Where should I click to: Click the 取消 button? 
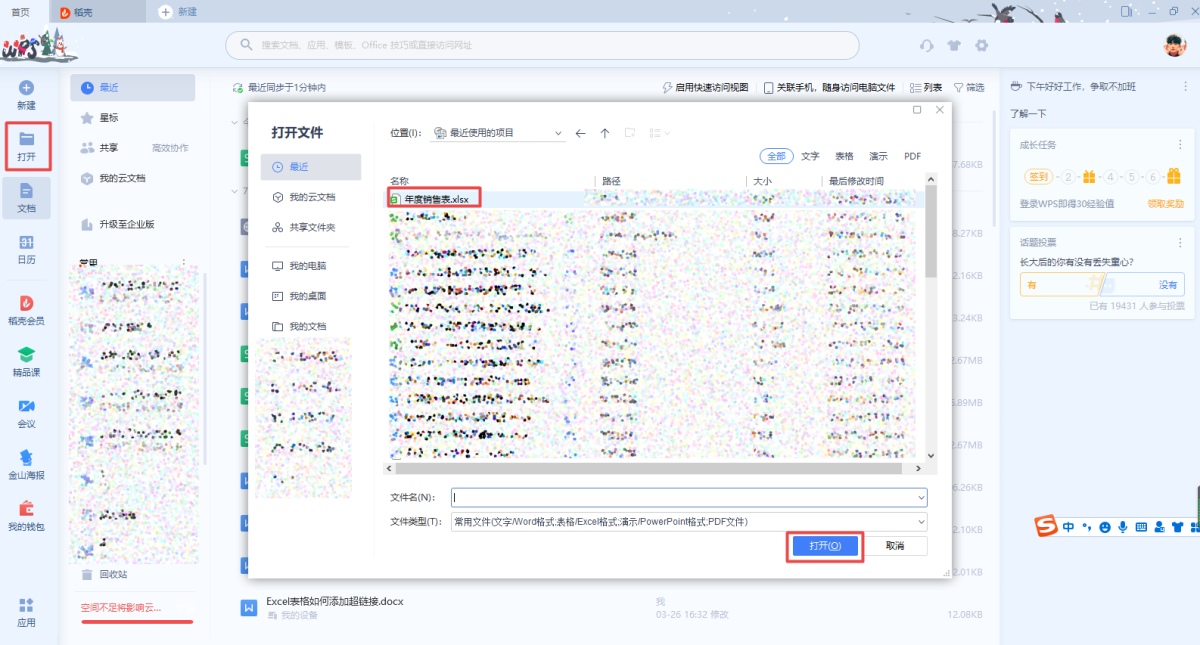click(x=894, y=546)
